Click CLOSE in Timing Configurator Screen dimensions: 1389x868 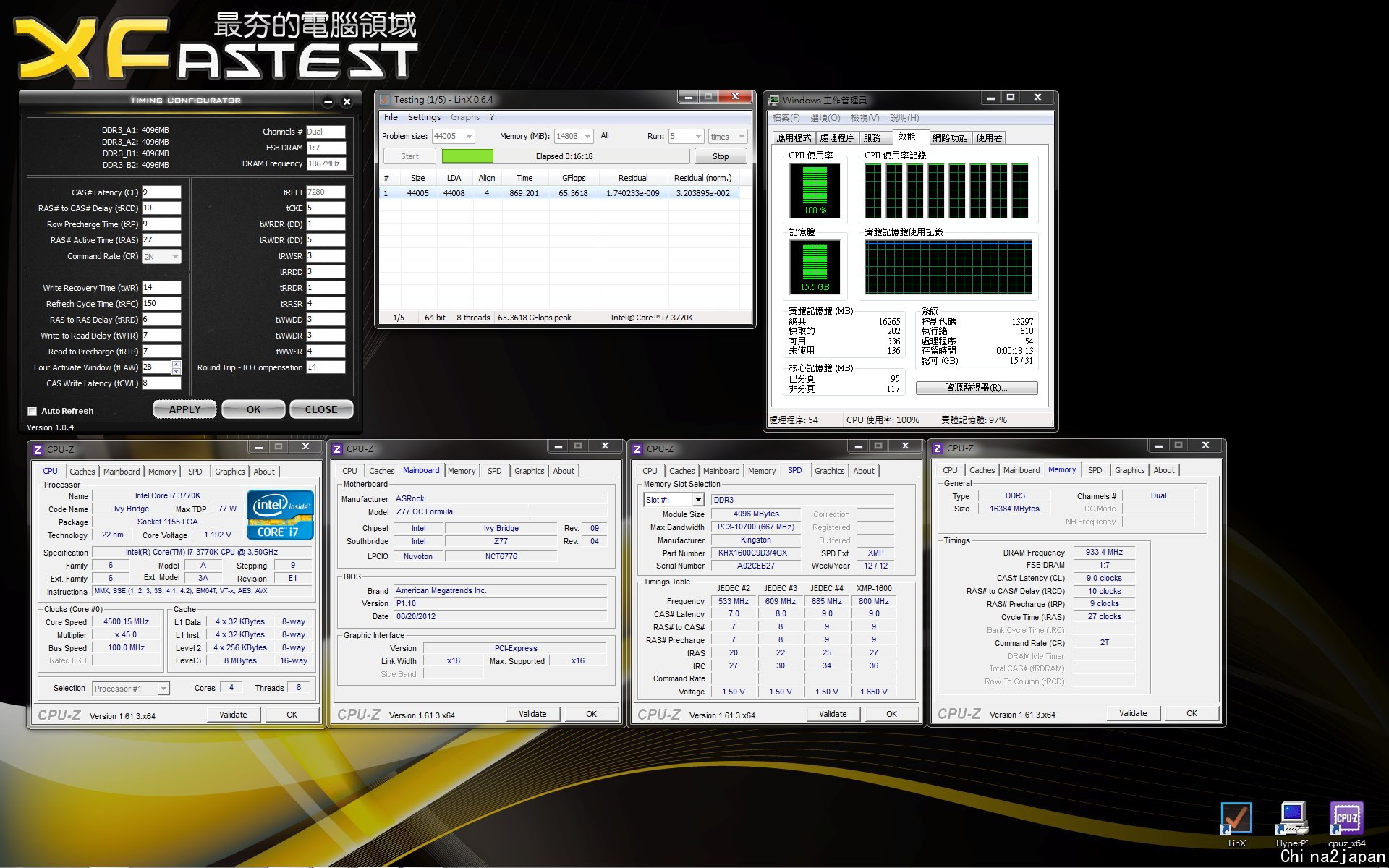click(x=321, y=409)
